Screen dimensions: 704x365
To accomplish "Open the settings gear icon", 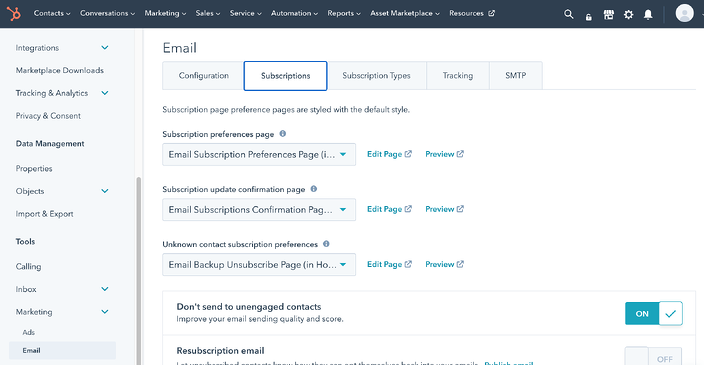I will tap(628, 14).
